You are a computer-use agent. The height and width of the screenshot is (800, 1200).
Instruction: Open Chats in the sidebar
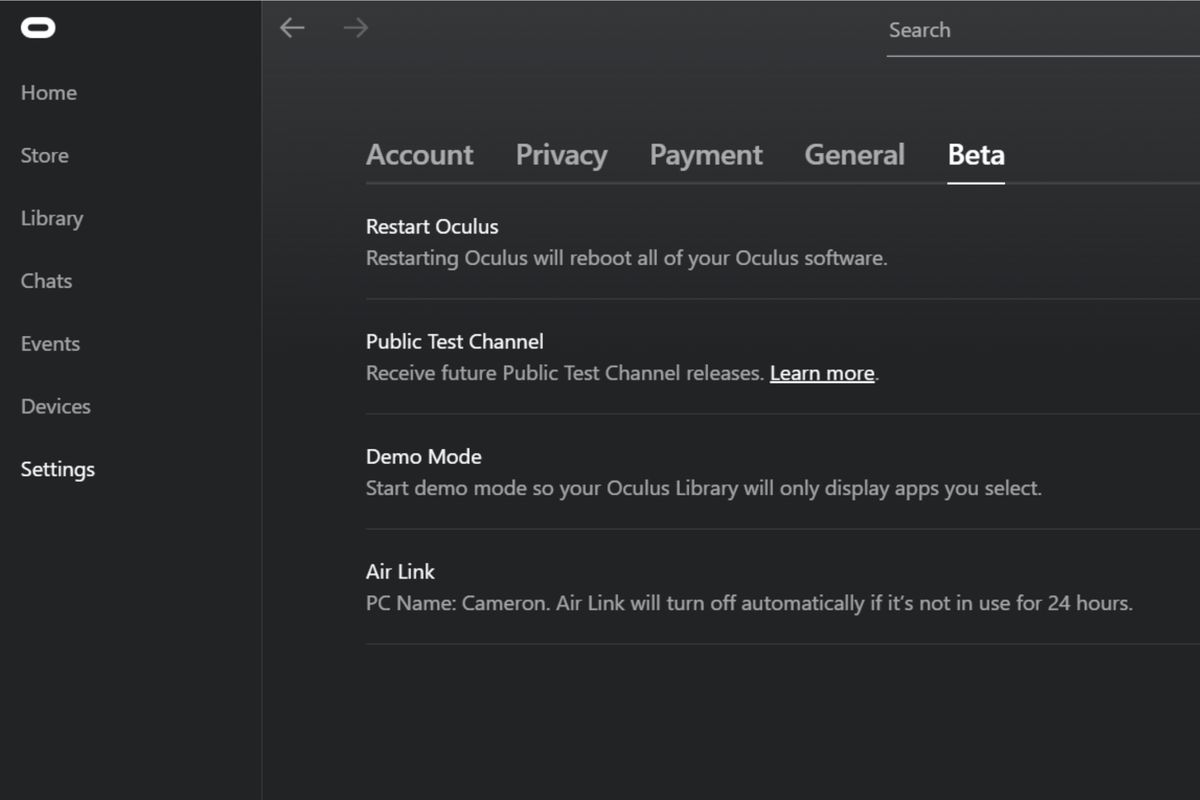(47, 281)
